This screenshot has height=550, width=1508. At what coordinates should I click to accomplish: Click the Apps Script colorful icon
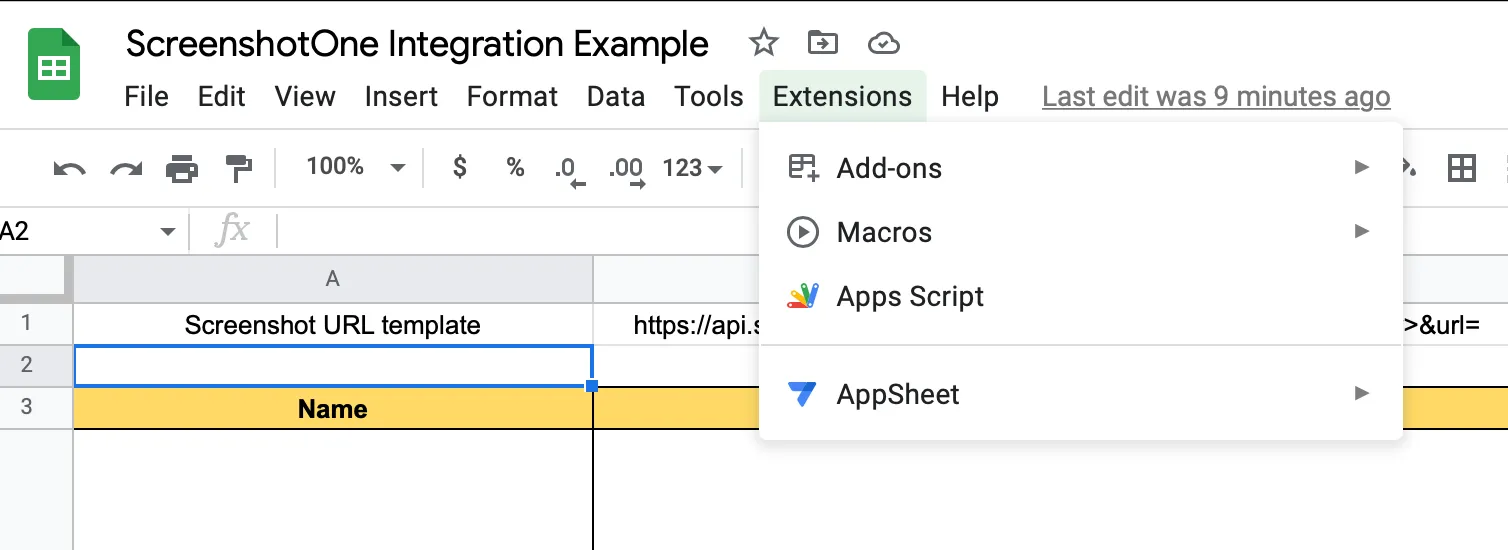[803, 296]
